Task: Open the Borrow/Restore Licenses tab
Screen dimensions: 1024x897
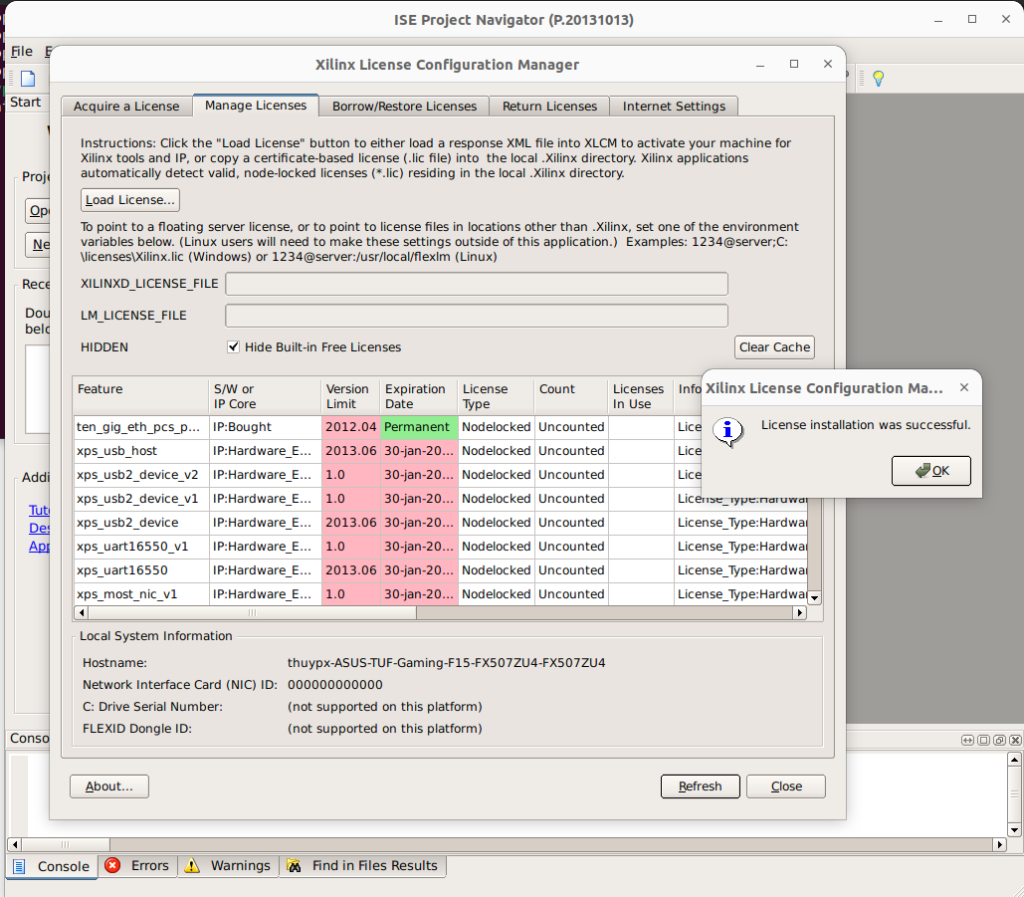Action: 404,106
